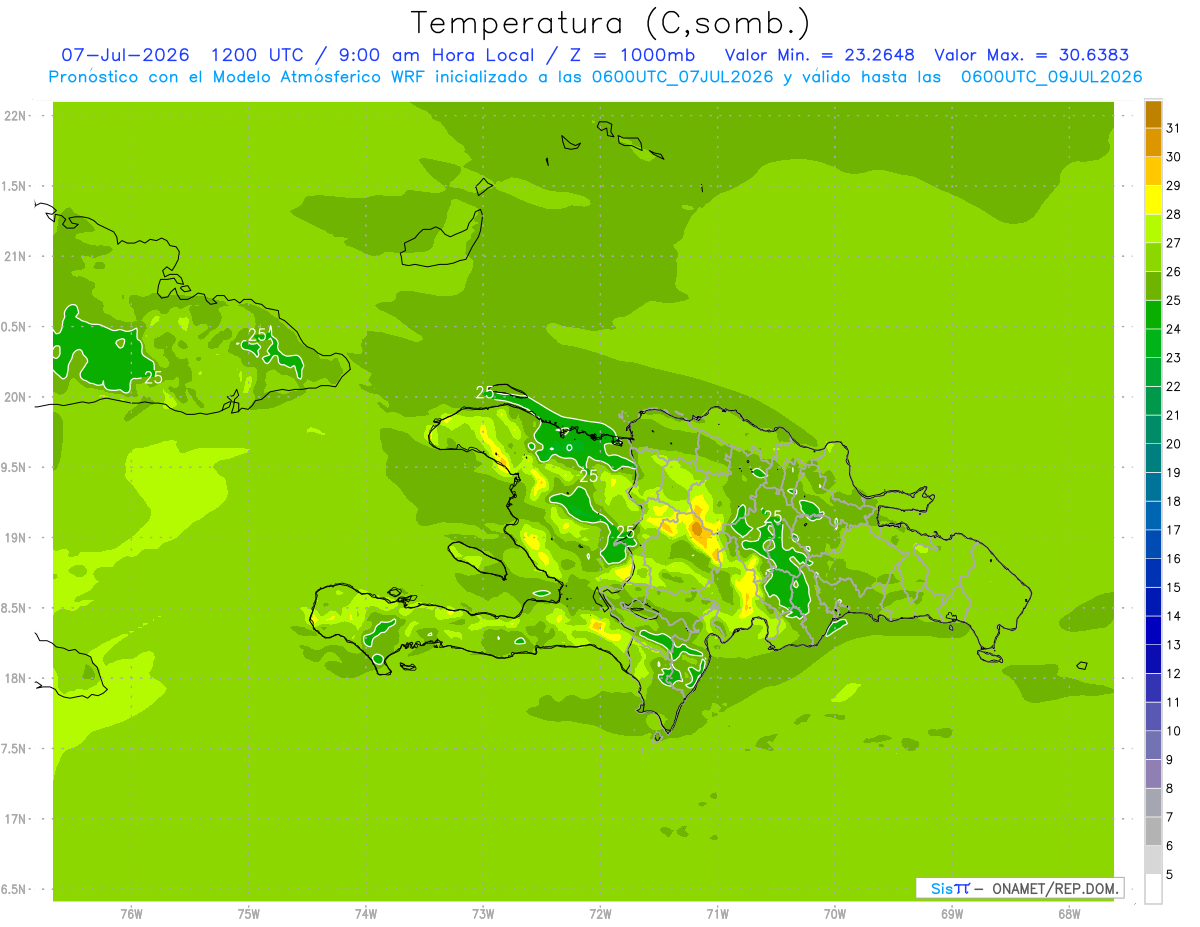Click the Valor Min. = 23.2648 text
Screen dimensions: 1200x927
pos(819,55)
